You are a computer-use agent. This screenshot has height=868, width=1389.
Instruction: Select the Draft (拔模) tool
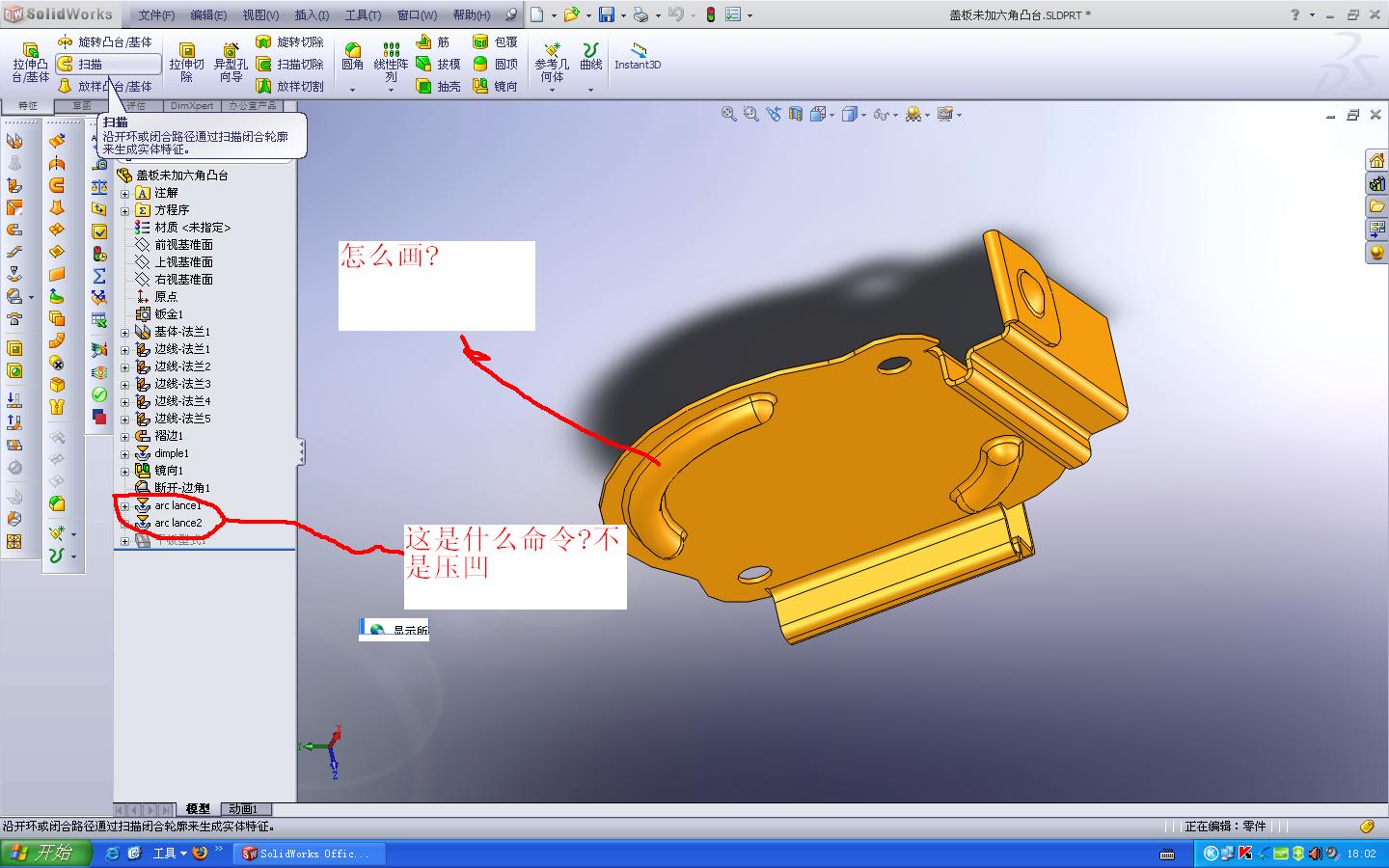(438, 64)
